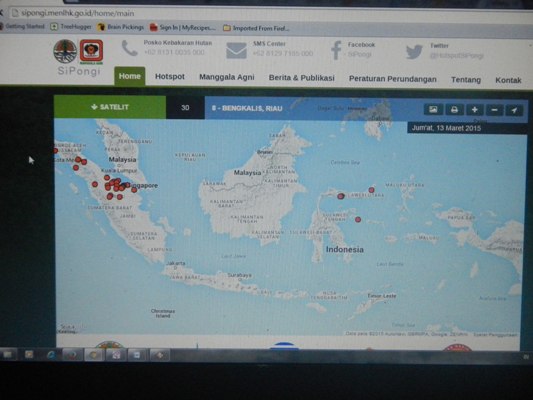Zoom out with the minus button
The image size is (533, 400).
(x=495, y=110)
